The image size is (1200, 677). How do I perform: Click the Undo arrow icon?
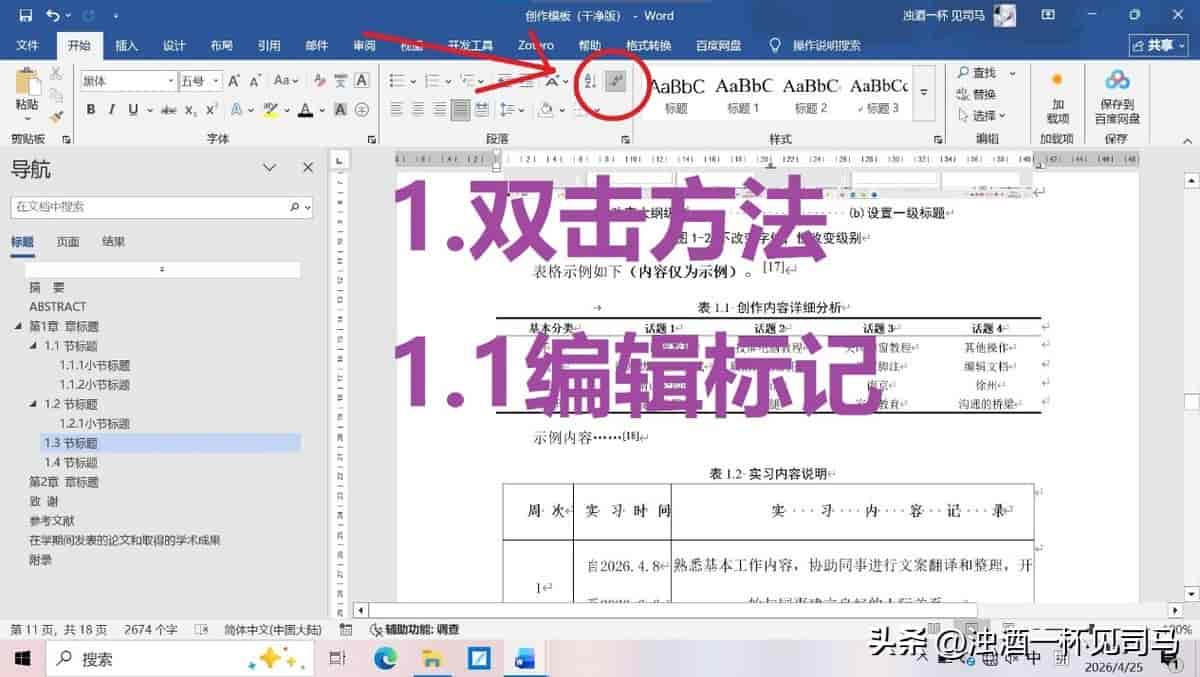pyautogui.click(x=53, y=16)
